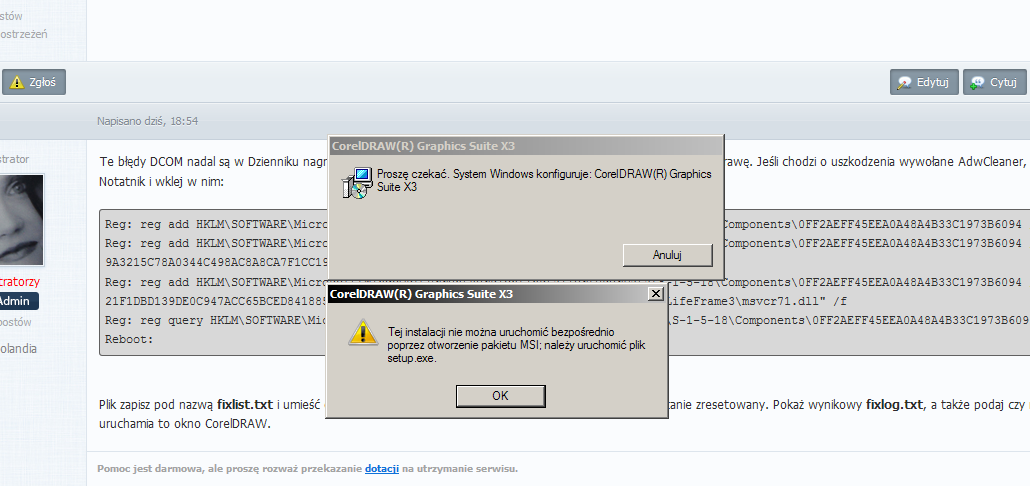The image size is (1030, 486).
Task: Click the 'Pomoc jest darmowa' signature text
Action: tap(307, 469)
